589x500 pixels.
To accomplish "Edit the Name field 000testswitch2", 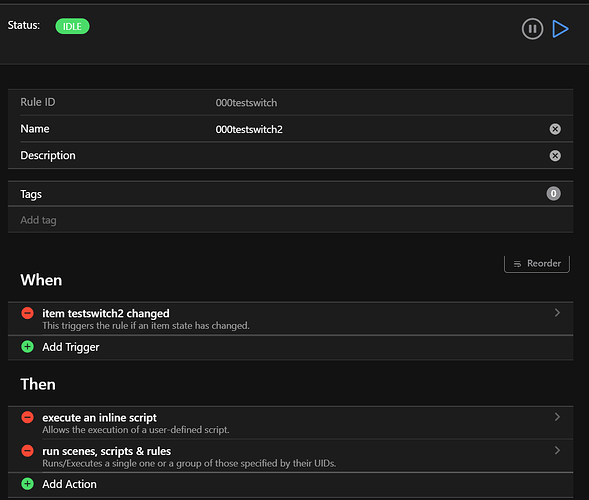I will 379,129.
